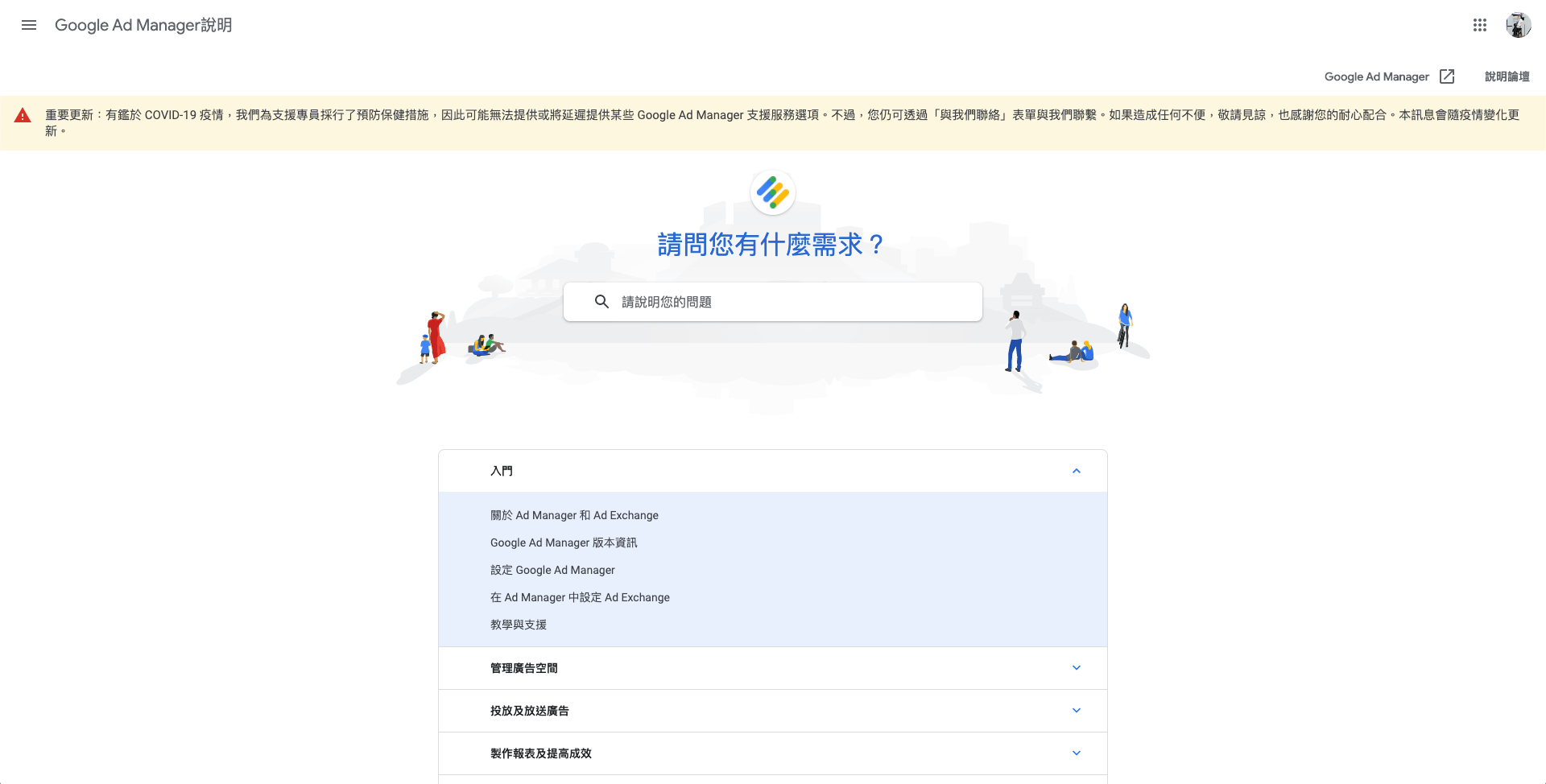Click the Google Ad Manager說明 page title
The width and height of the screenshot is (1546, 784).
tap(143, 25)
